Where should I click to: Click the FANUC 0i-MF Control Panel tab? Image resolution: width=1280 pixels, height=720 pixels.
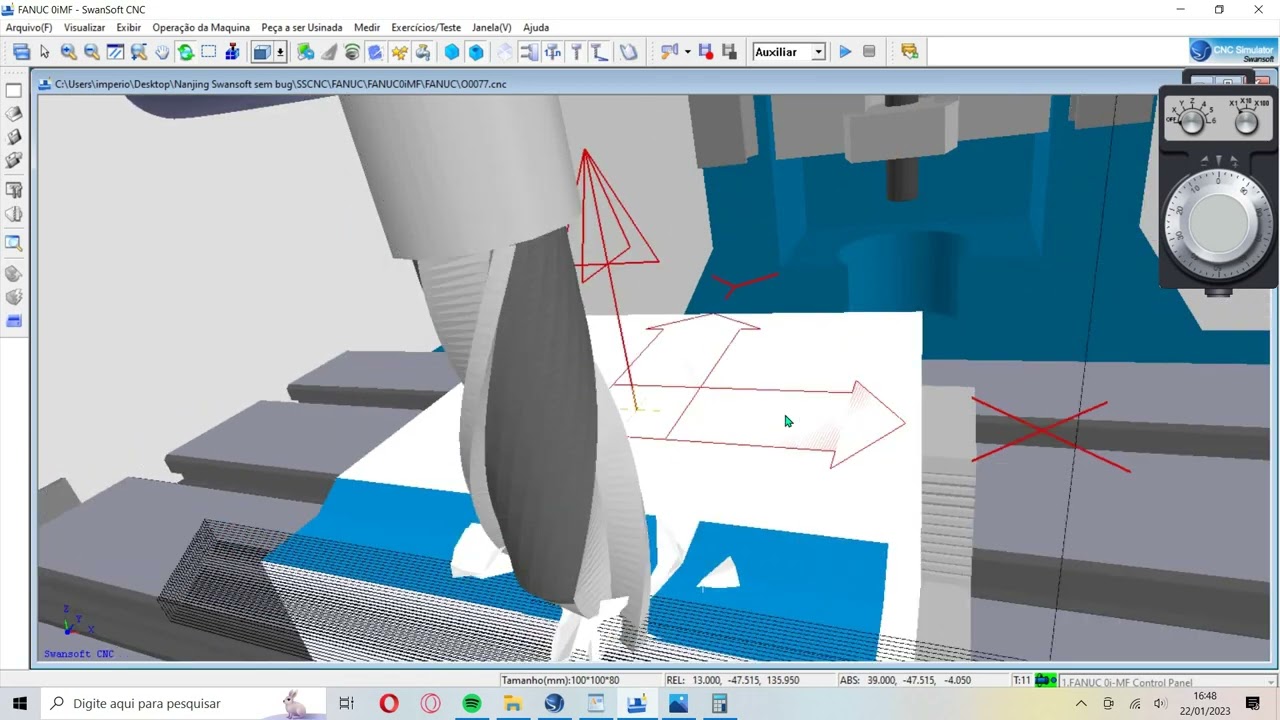click(1169, 682)
